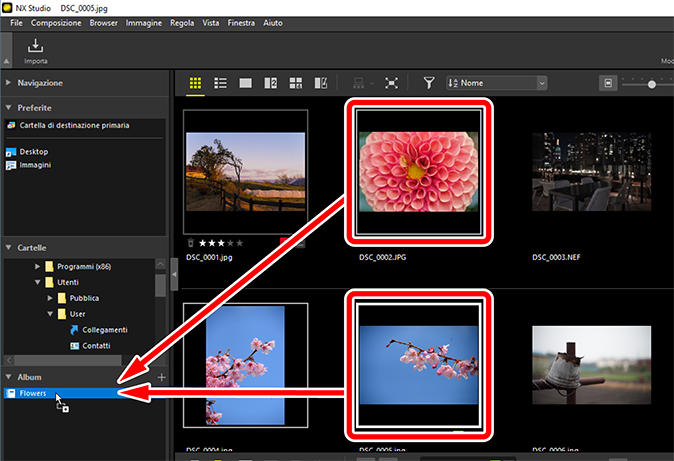Select the DSC_0004 vertical blossom thumbnail
This screenshot has width=674, height=461.
coord(245,365)
